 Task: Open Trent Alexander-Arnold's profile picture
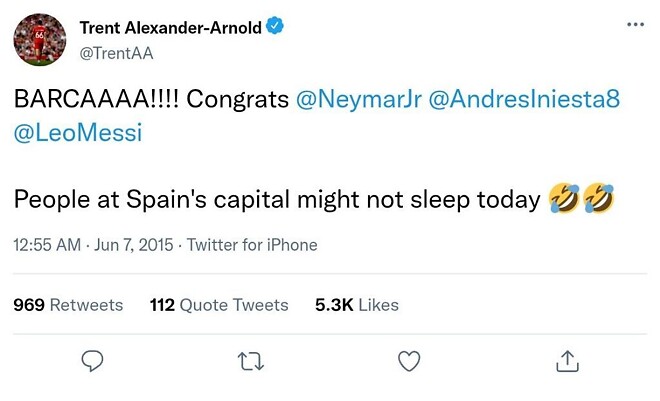click(x=39, y=40)
